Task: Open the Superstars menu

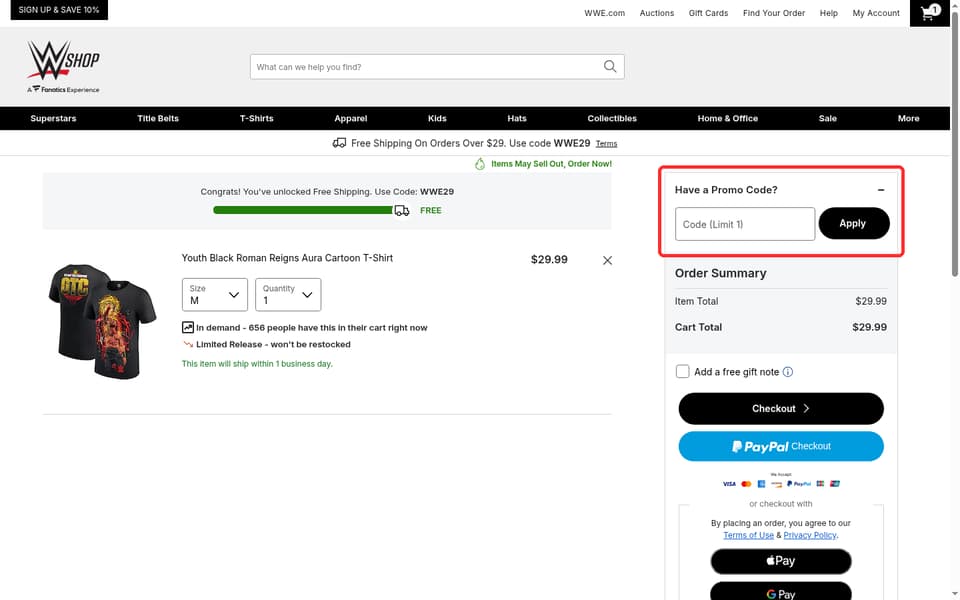Action: (53, 118)
